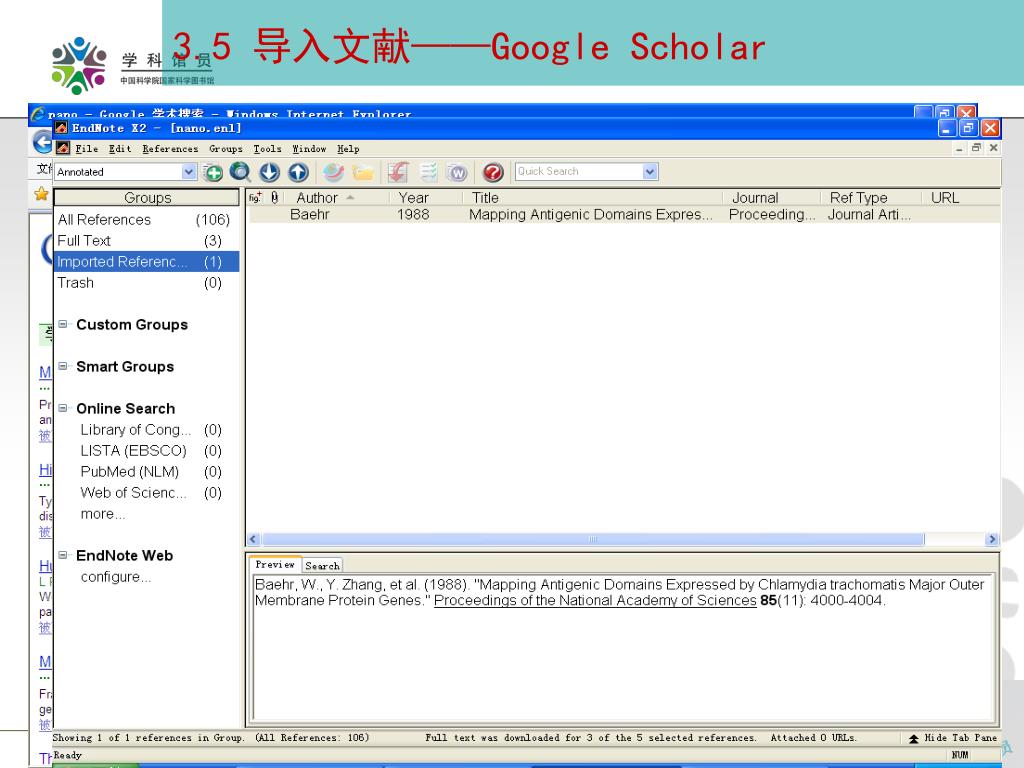Image resolution: width=1024 pixels, height=768 pixels.
Task: Click the Import down-arrow toolbar icon
Action: (269, 172)
